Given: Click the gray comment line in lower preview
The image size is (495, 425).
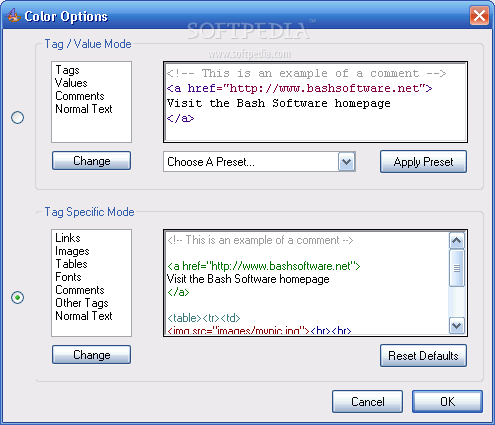Looking at the screenshot, I should 260,240.
